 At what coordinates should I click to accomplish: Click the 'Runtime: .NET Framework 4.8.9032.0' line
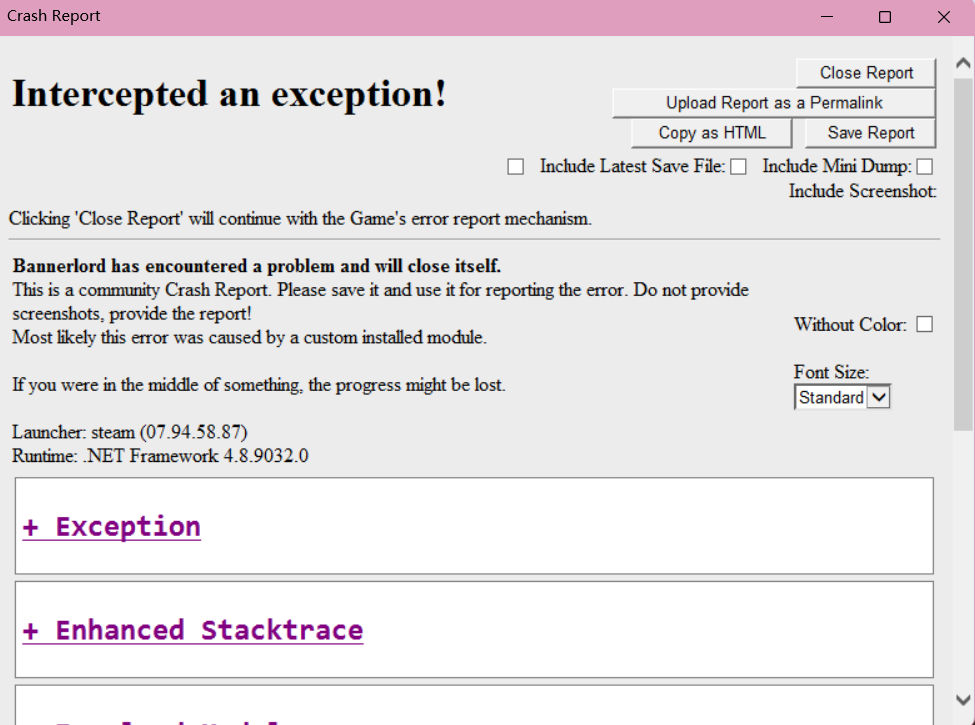tap(160, 456)
